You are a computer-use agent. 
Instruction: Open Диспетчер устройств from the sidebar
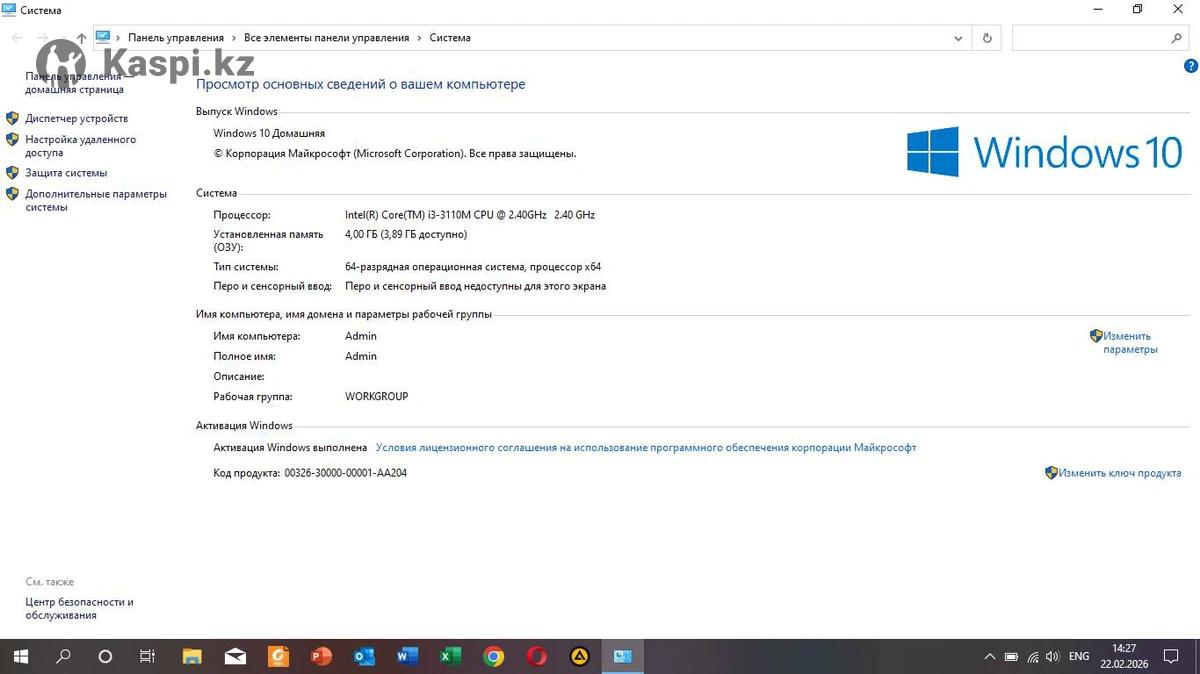coord(76,118)
